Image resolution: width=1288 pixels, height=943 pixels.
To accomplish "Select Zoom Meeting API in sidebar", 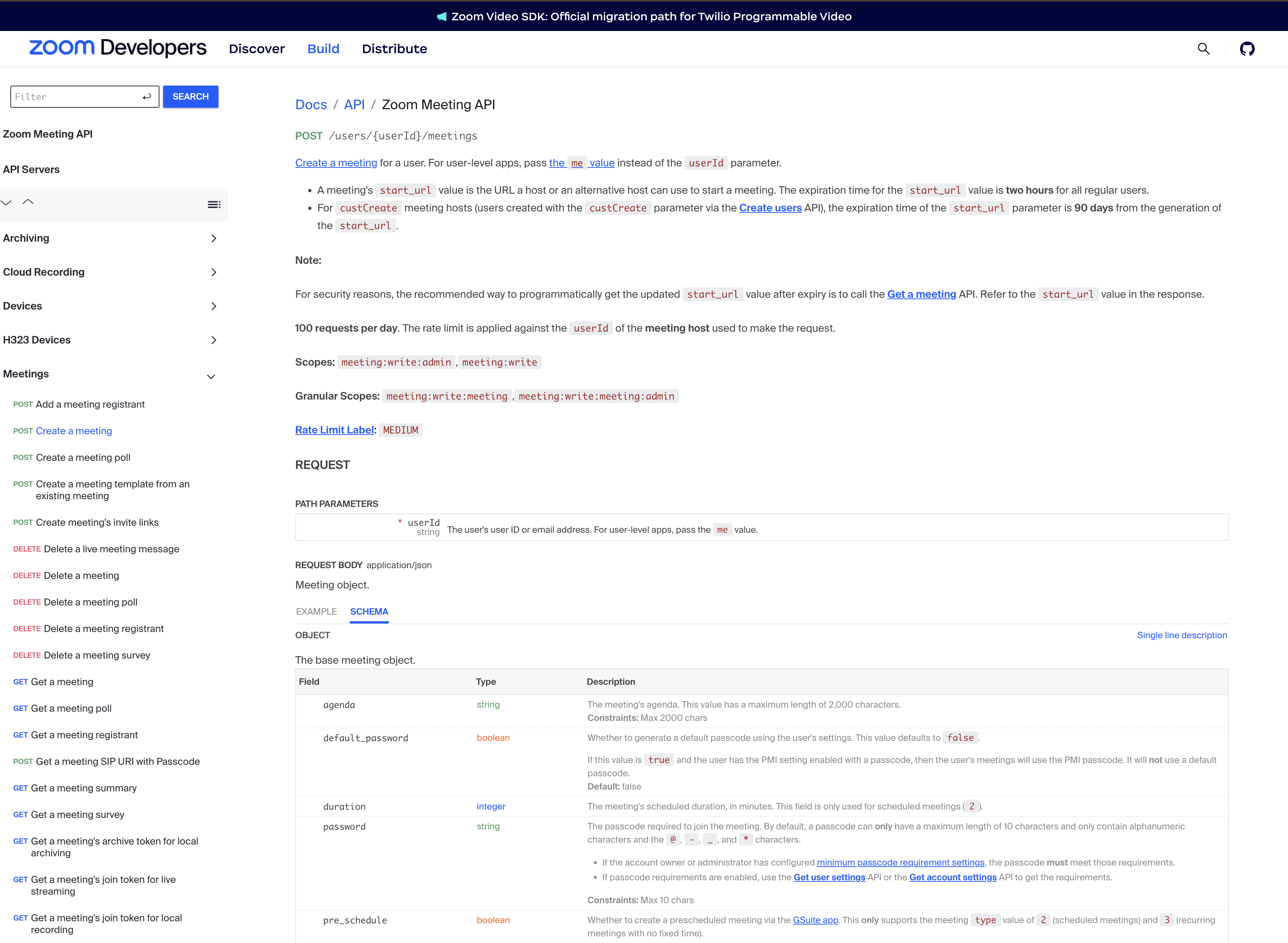I will point(48,134).
